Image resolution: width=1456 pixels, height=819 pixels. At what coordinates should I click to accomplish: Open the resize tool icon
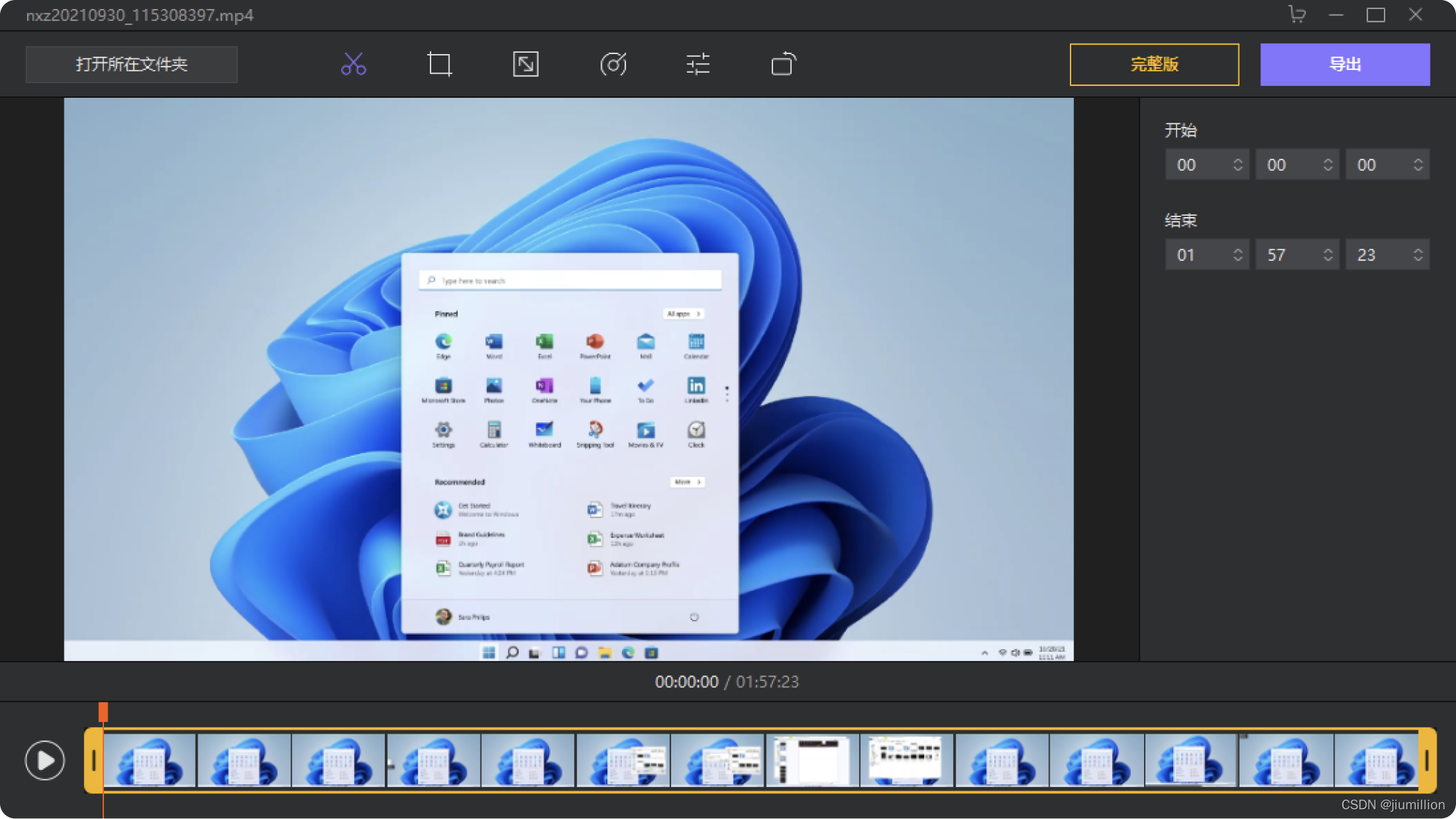click(526, 64)
